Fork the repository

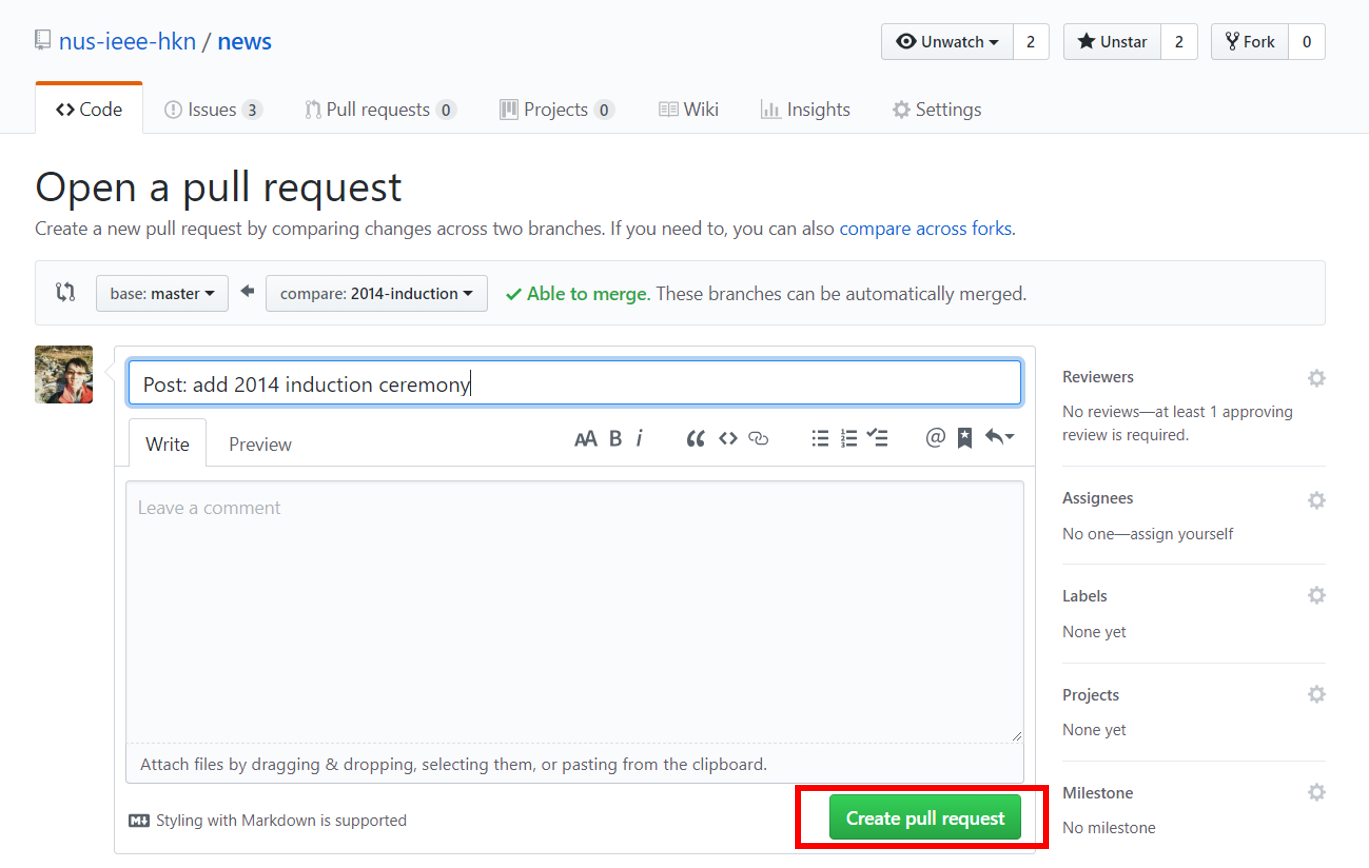click(1249, 42)
